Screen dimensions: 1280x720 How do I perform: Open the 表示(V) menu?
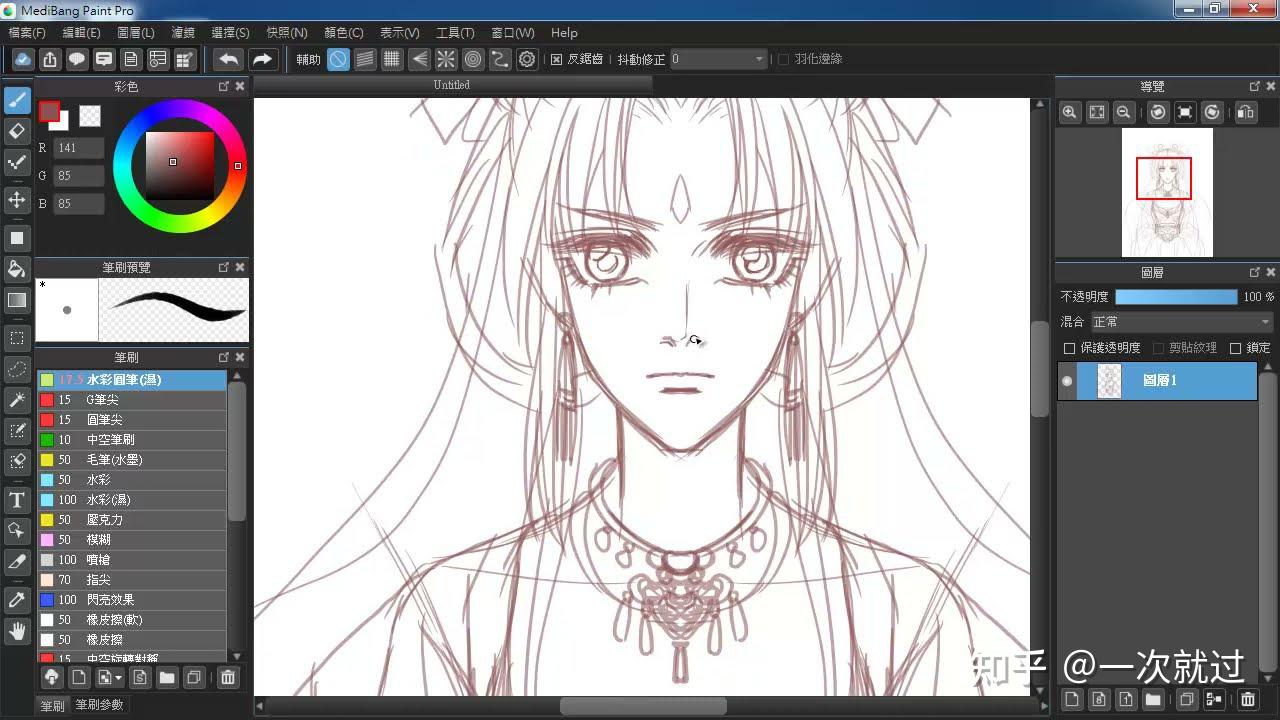(399, 33)
